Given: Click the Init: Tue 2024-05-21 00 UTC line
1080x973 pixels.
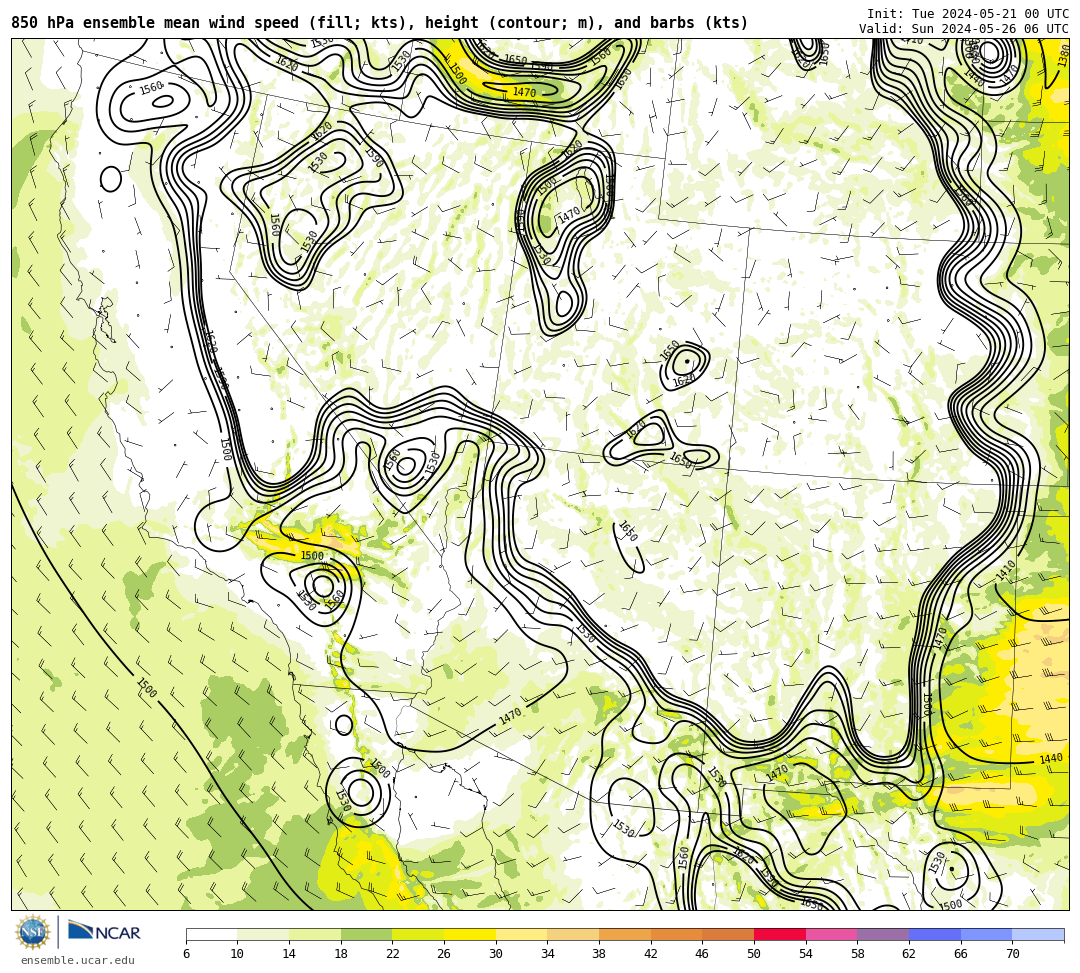Looking at the screenshot, I should click(x=968, y=14).
